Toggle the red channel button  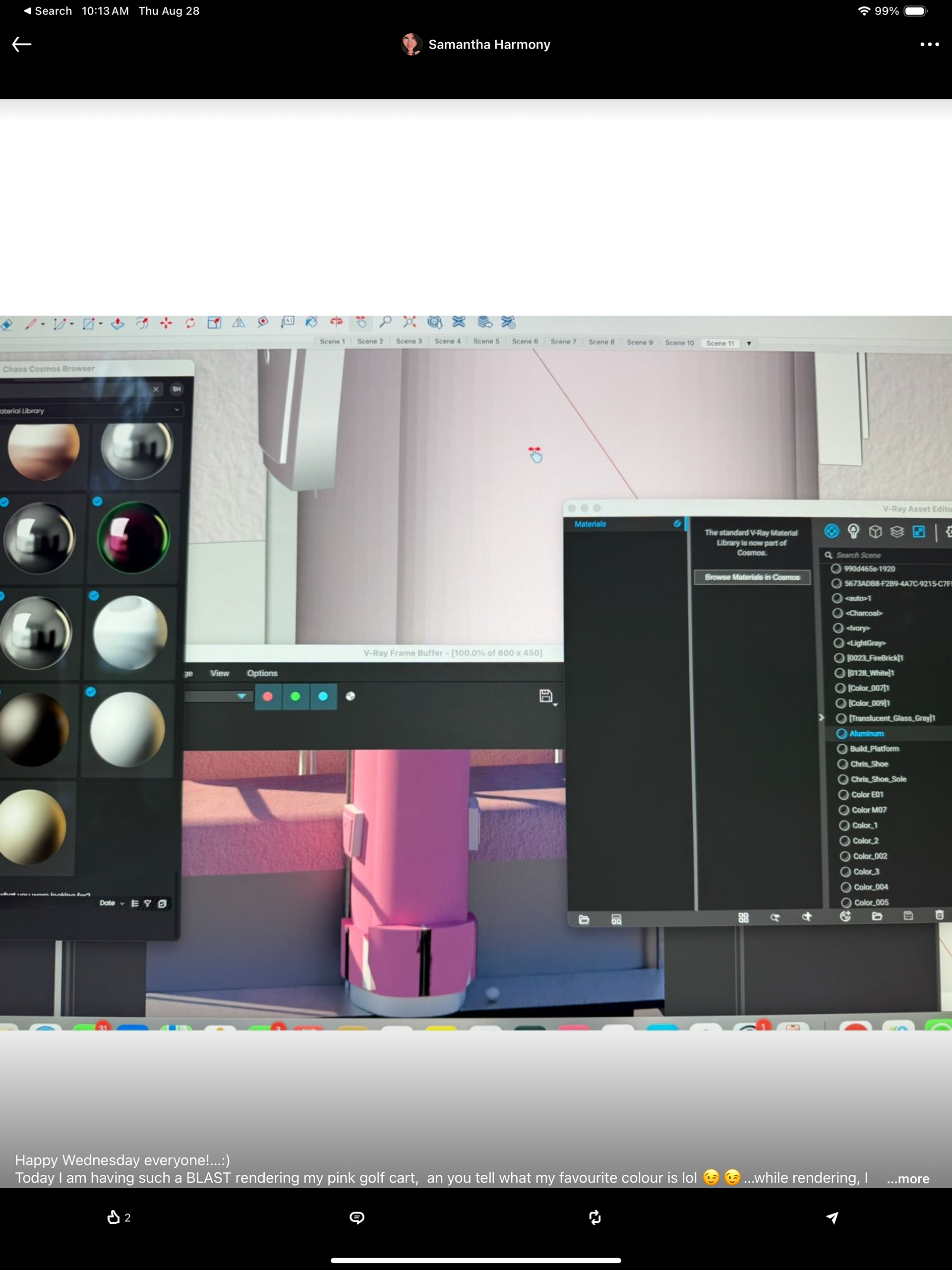pos(267,697)
